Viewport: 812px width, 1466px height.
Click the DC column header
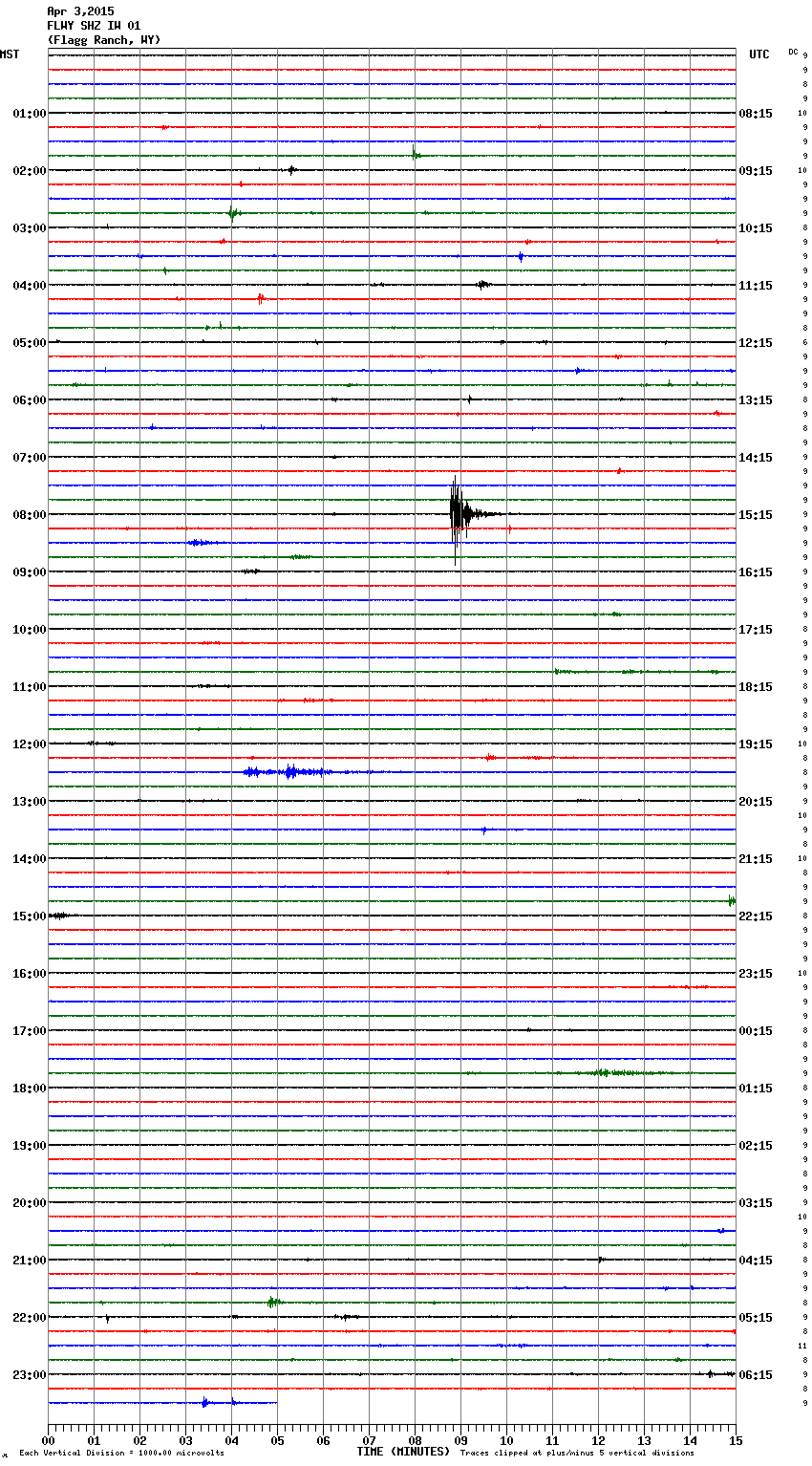tap(793, 52)
